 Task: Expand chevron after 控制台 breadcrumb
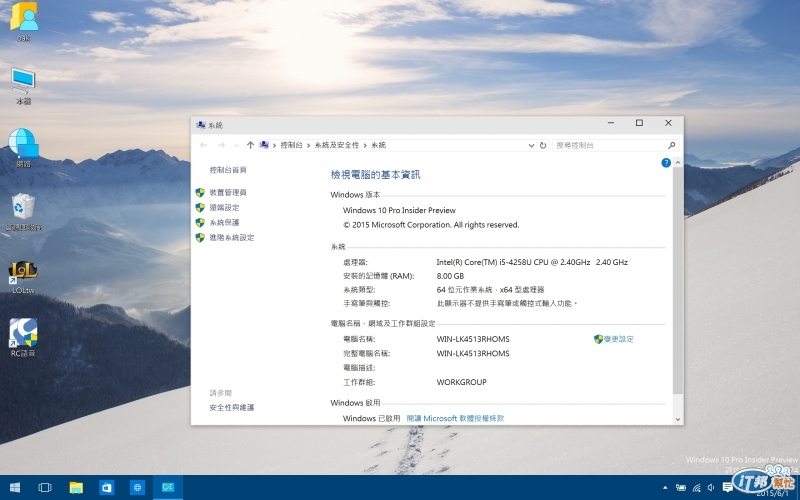click(x=309, y=145)
